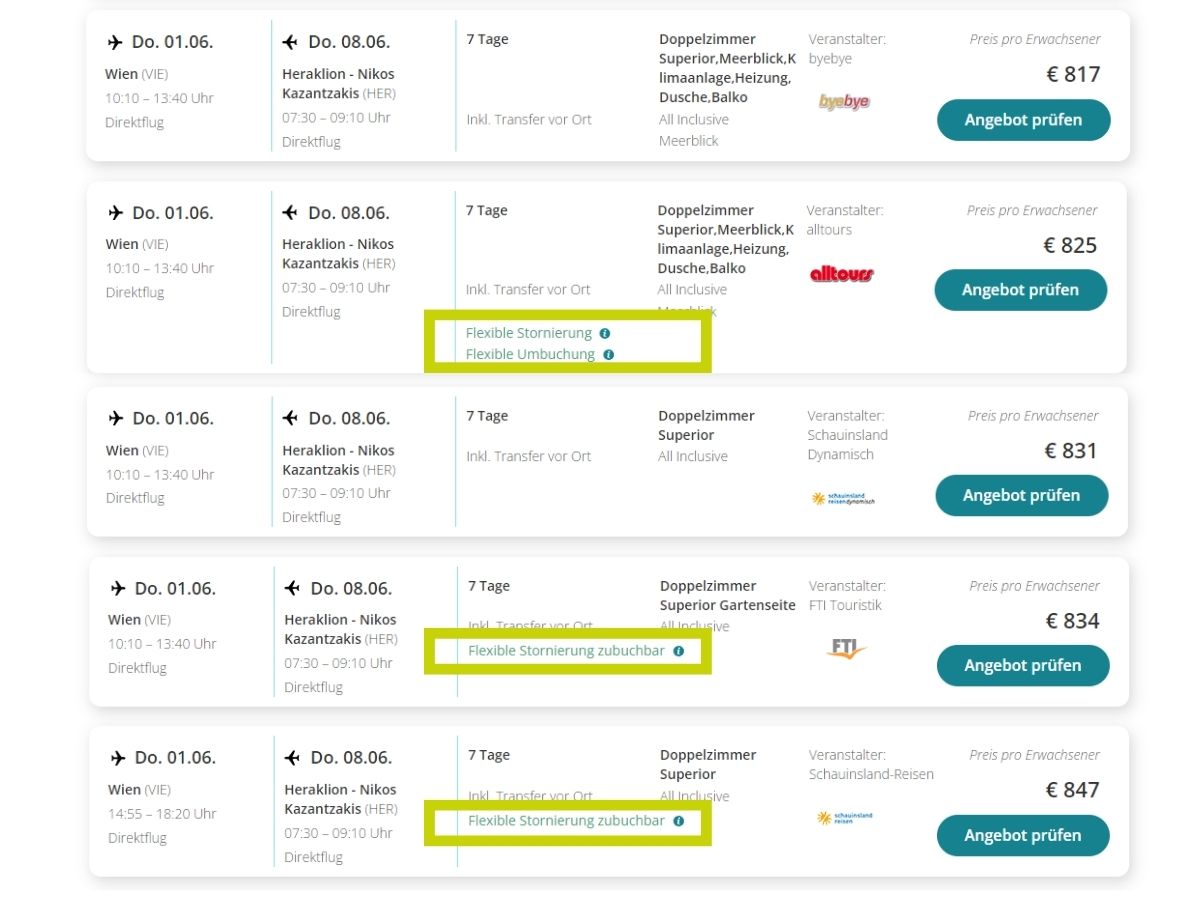
Task: Click the alltours operator logo
Action: click(841, 273)
